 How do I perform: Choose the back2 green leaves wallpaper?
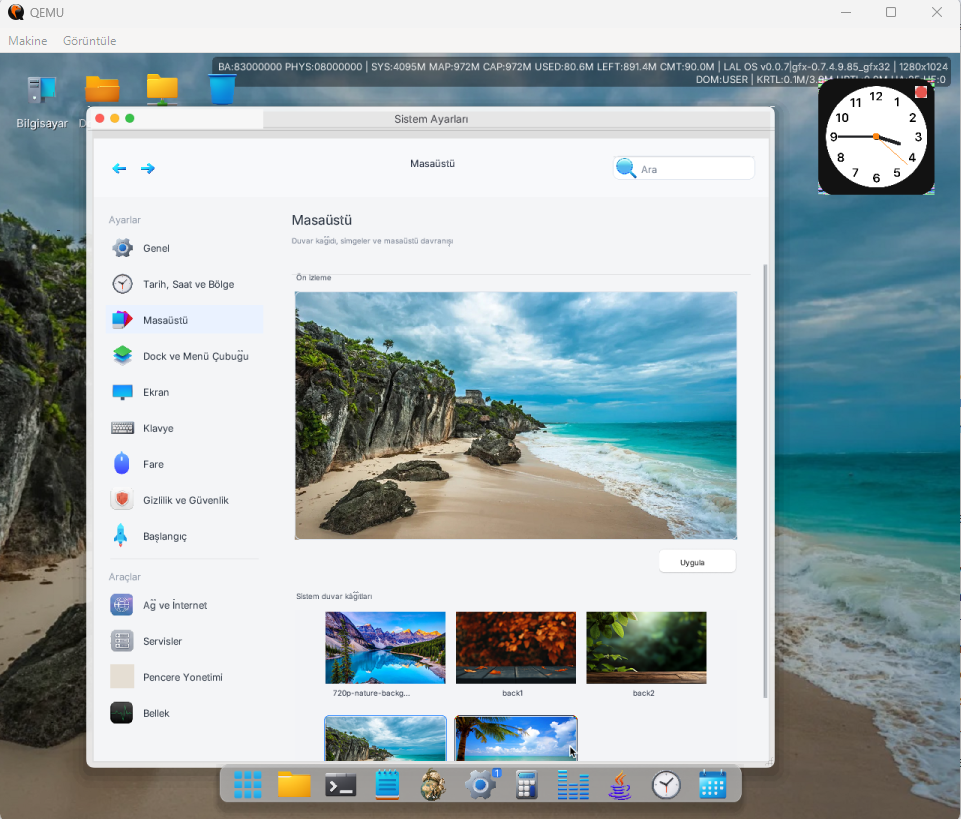pos(647,647)
